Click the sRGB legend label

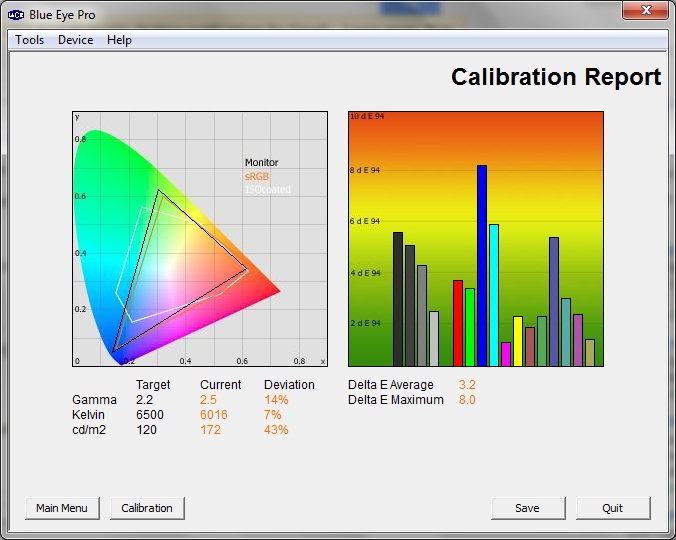(257, 176)
